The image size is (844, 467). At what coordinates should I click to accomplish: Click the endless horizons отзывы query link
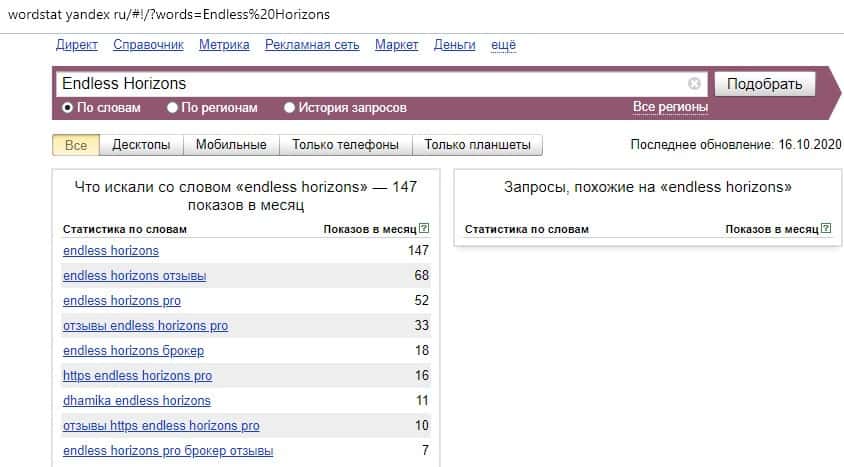coord(134,275)
